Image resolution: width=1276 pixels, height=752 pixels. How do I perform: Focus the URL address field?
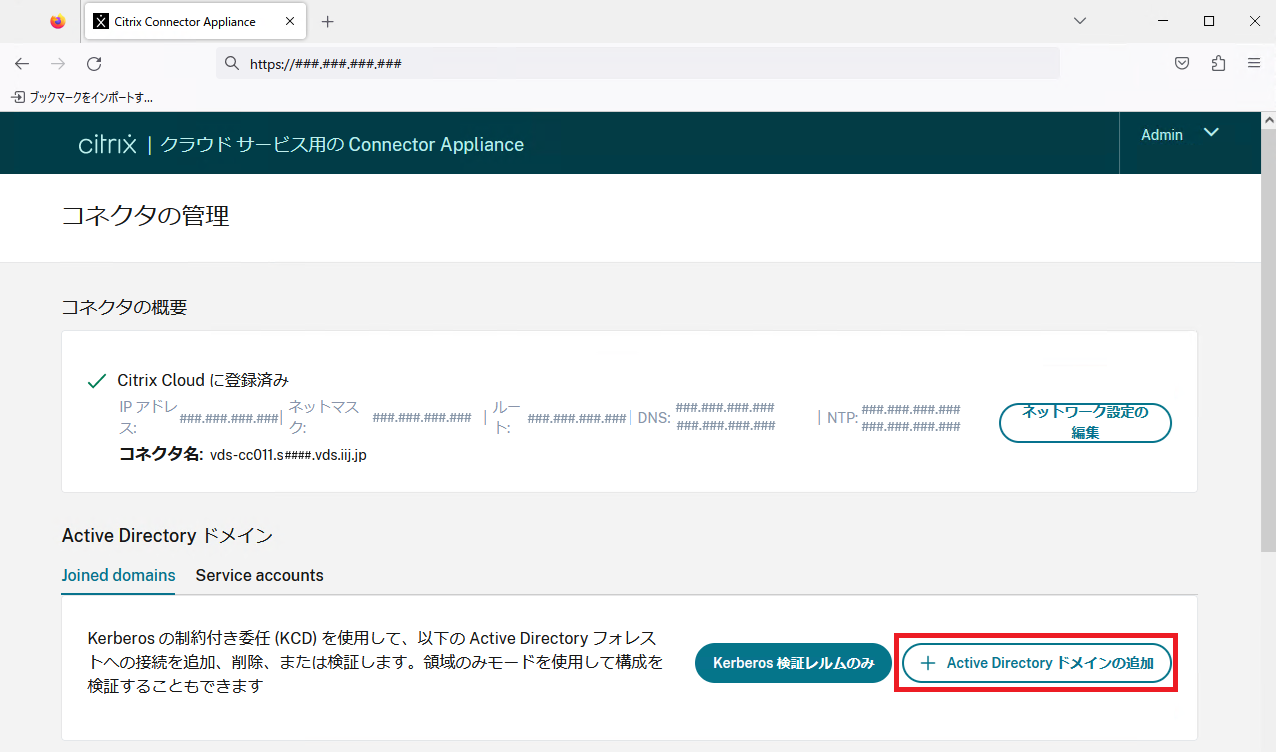tap(638, 63)
